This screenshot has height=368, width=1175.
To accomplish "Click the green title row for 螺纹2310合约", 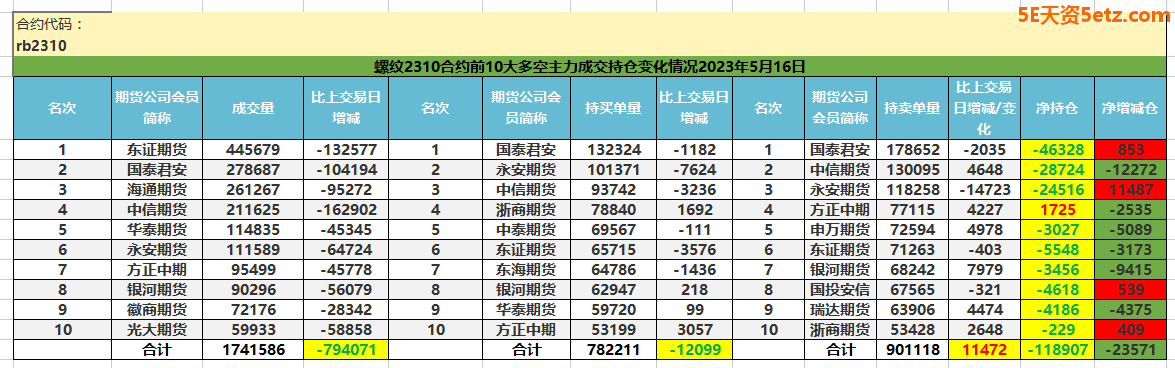I will coord(590,66).
